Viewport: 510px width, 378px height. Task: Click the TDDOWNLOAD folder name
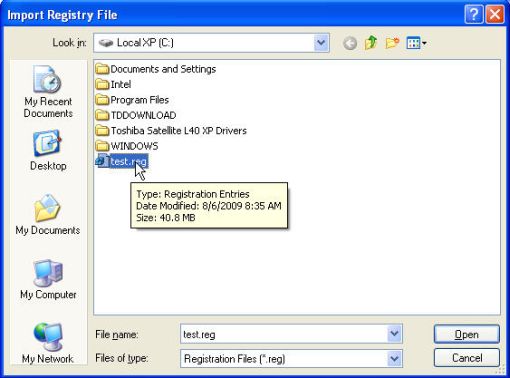click(143, 115)
